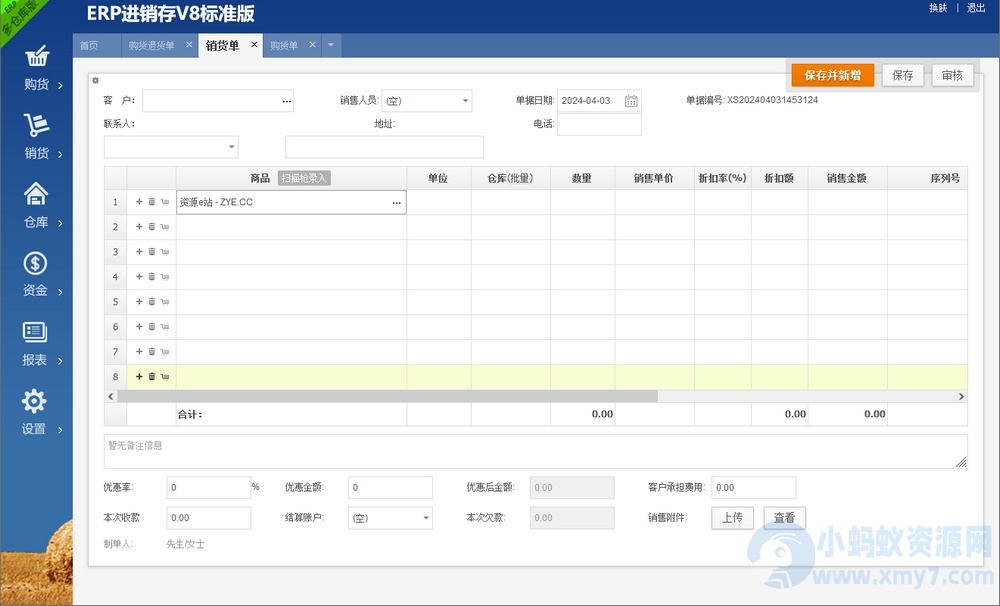Expand the 设置 sidebar submenu arrow
The image size is (1000, 606).
60,430
